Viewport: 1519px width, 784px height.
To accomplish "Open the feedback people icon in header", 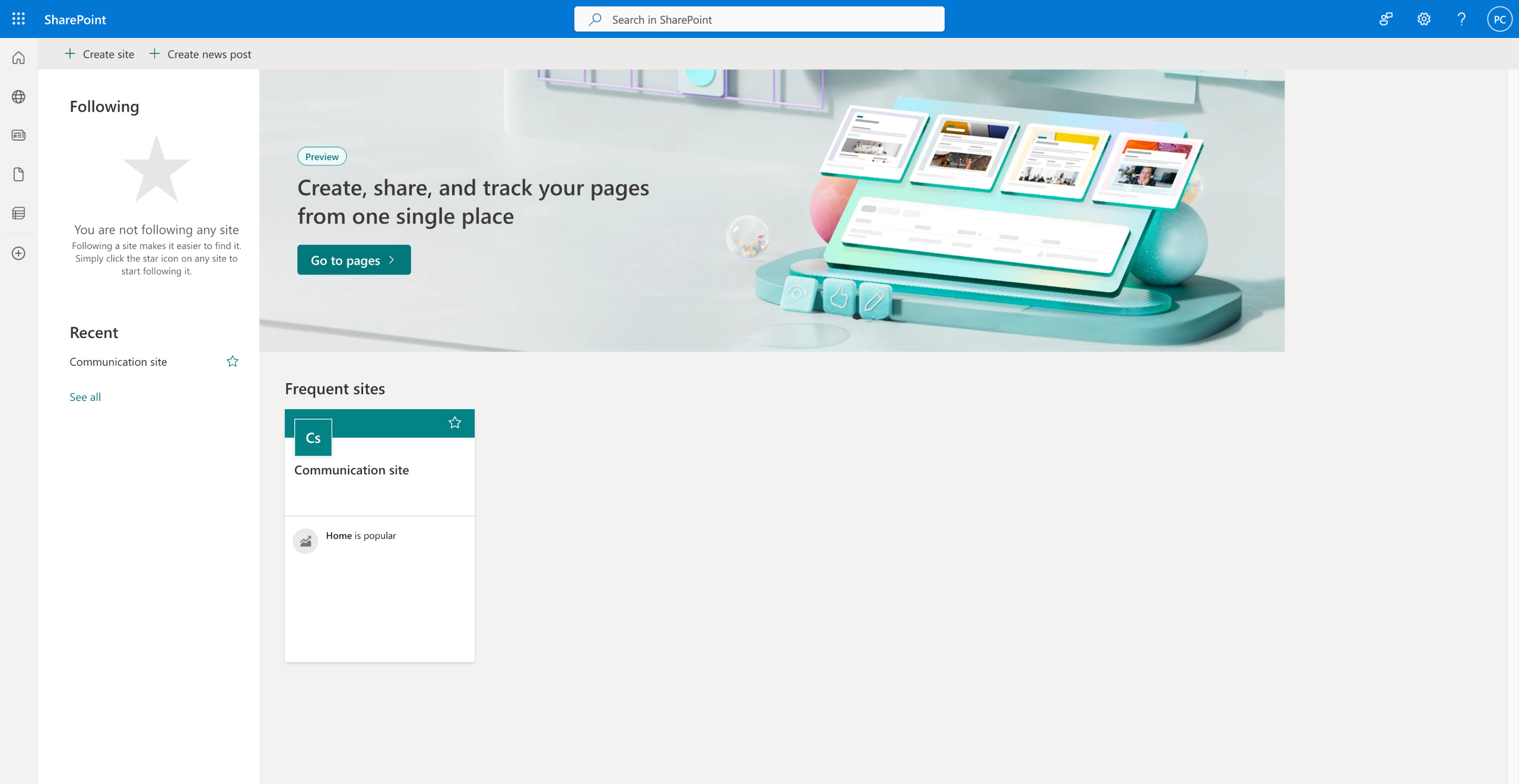I will click(1385, 19).
